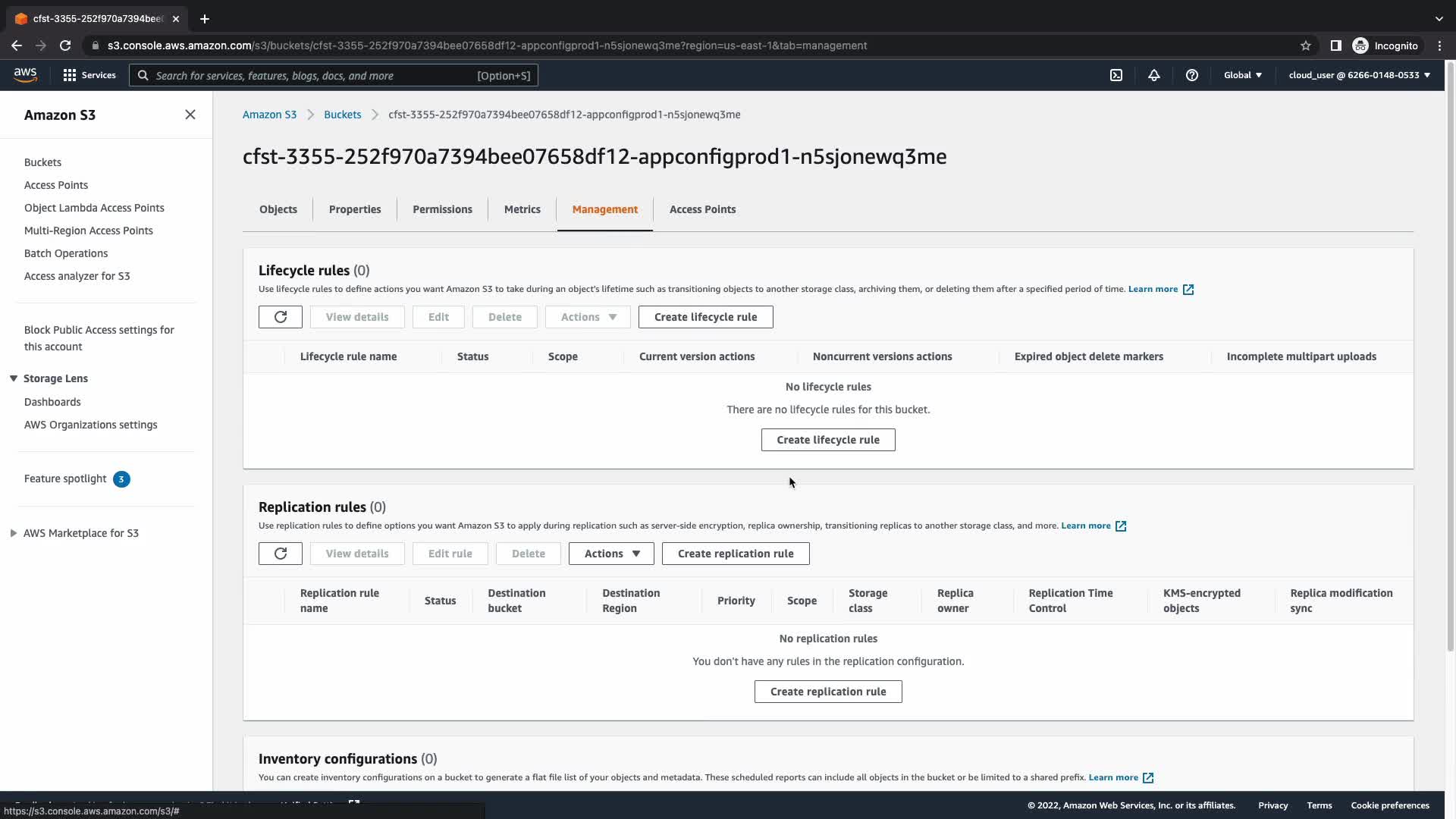This screenshot has height=819, width=1456.
Task: Switch to the Properties tab
Action: [x=355, y=209]
